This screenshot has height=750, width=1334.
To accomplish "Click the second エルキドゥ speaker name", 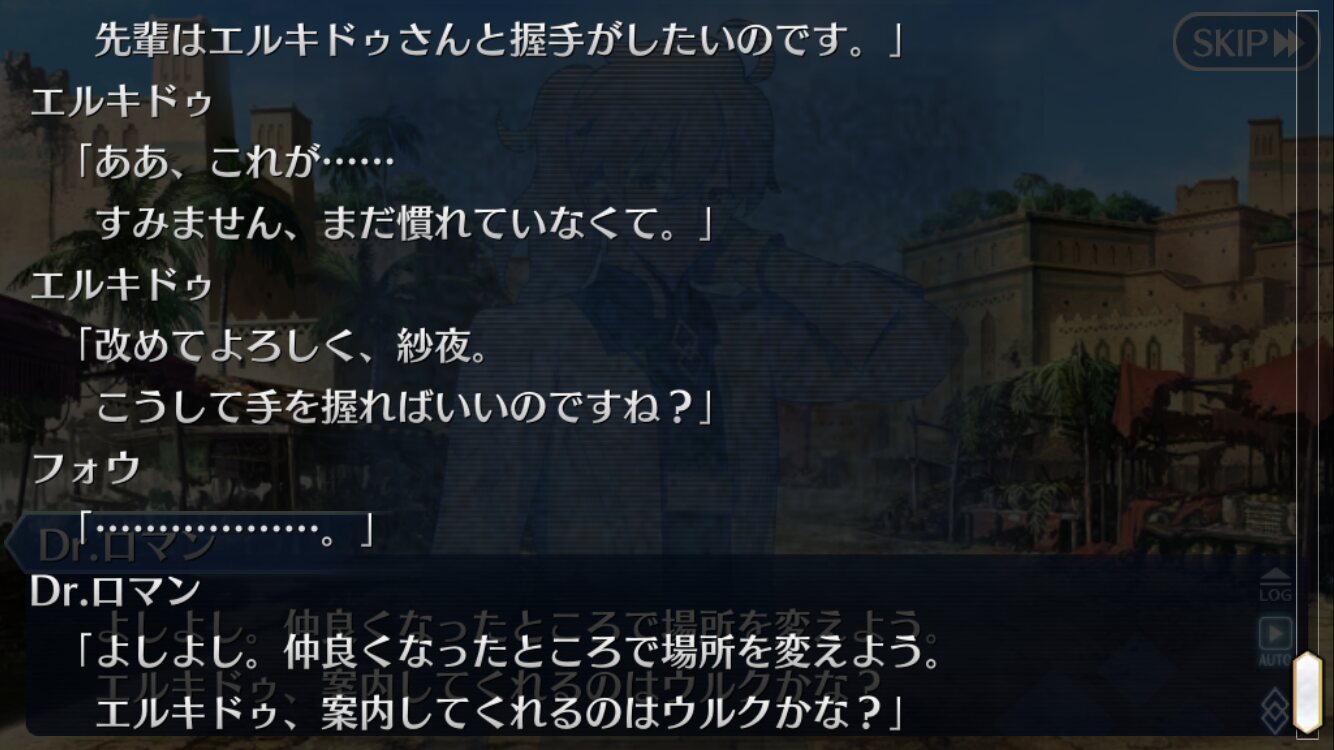I will (x=121, y=285).
